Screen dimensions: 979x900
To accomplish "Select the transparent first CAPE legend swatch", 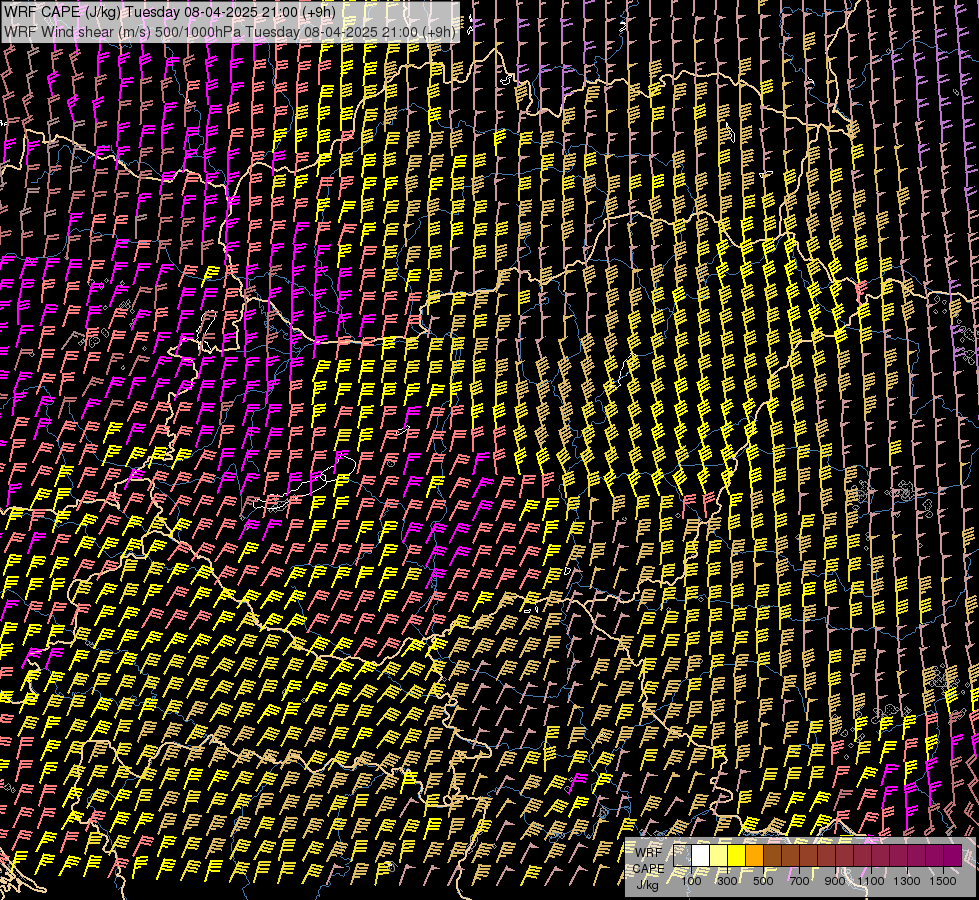I will 682,856.
